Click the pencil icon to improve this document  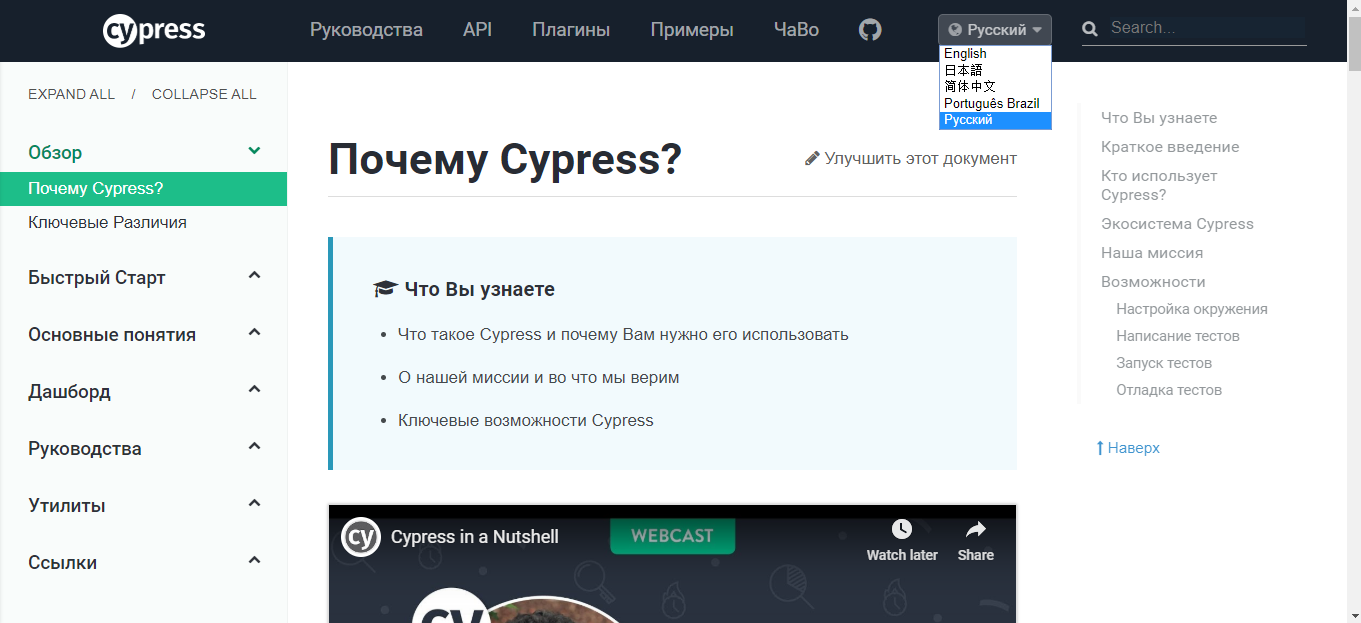click(x=812, y=157)
